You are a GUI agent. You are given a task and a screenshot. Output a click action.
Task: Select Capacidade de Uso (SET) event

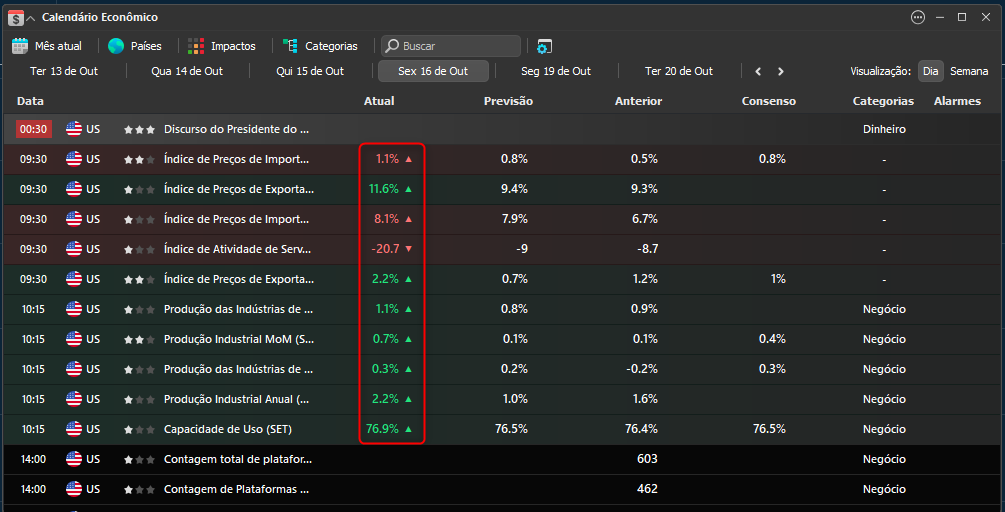pos(228,429)
